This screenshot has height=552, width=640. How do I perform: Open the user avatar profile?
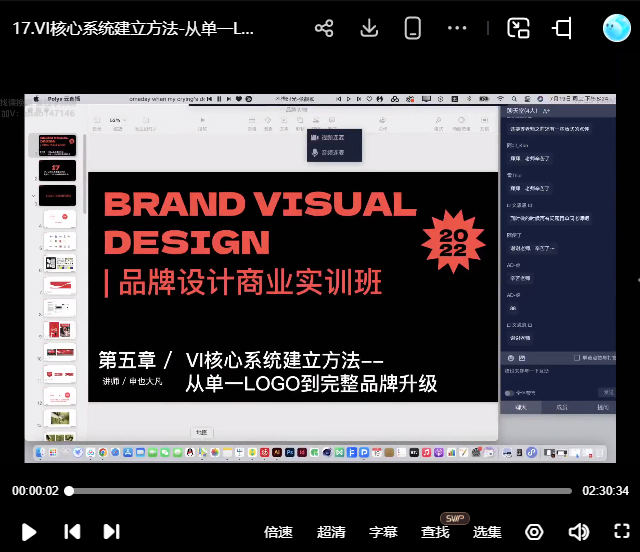(616, 28)
